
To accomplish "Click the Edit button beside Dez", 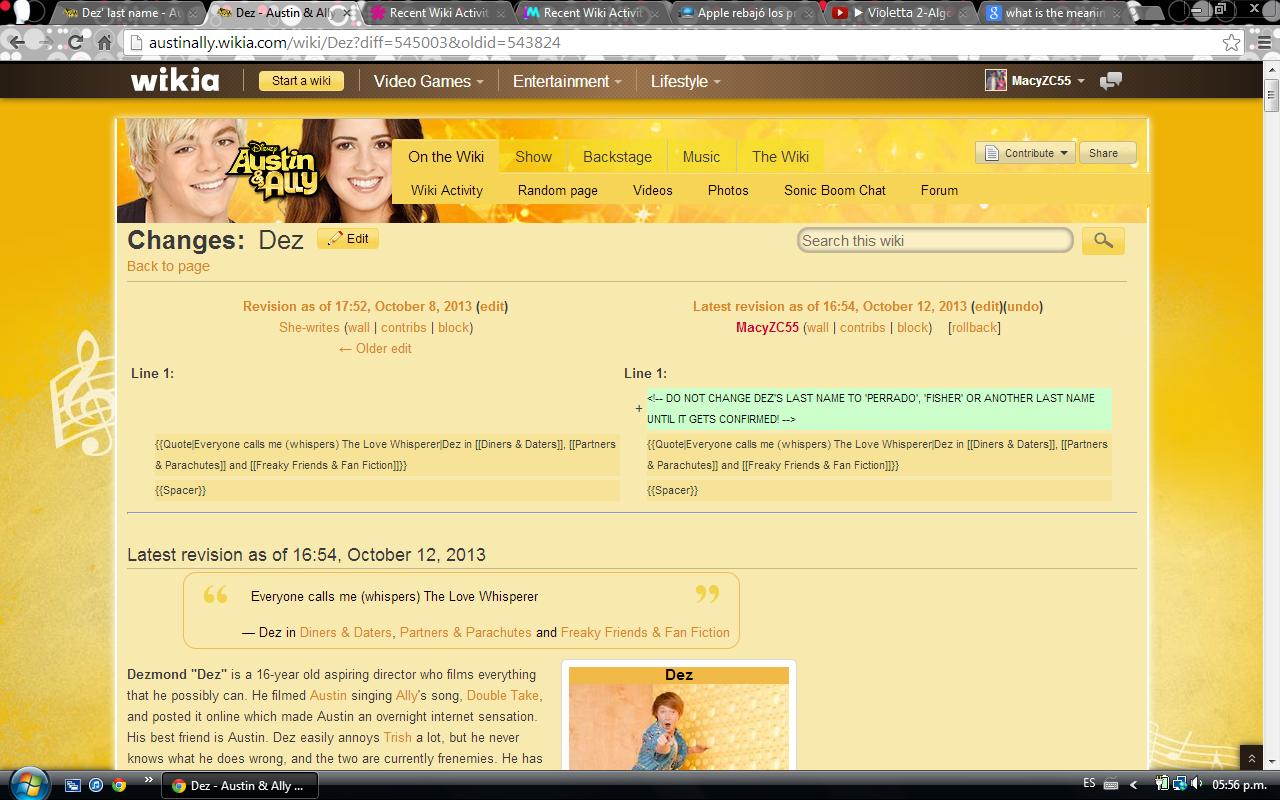I will (348, 239).
